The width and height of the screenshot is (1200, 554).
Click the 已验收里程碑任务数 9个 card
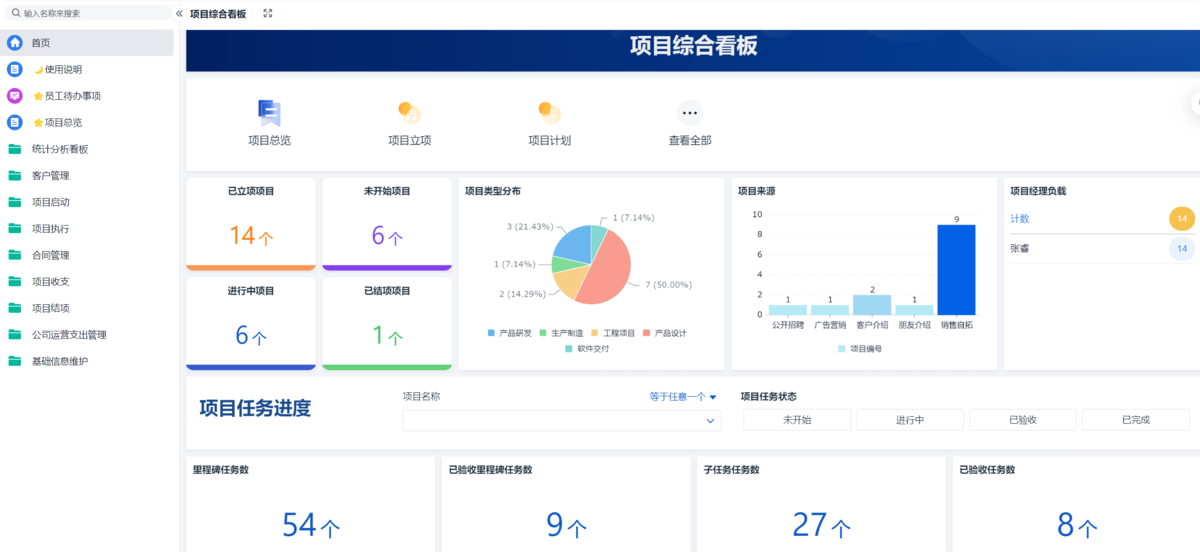(x=566, y=506)
